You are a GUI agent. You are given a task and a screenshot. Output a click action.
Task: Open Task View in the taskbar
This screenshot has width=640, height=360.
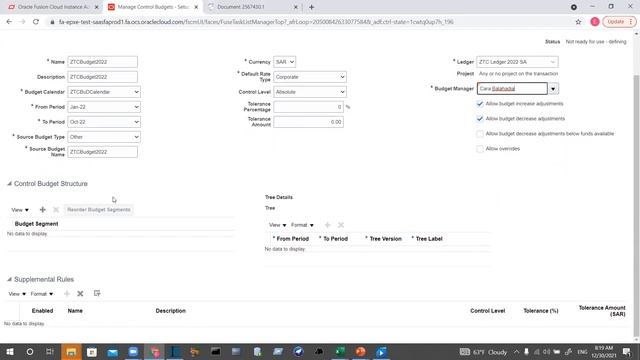tap(50, 351)
